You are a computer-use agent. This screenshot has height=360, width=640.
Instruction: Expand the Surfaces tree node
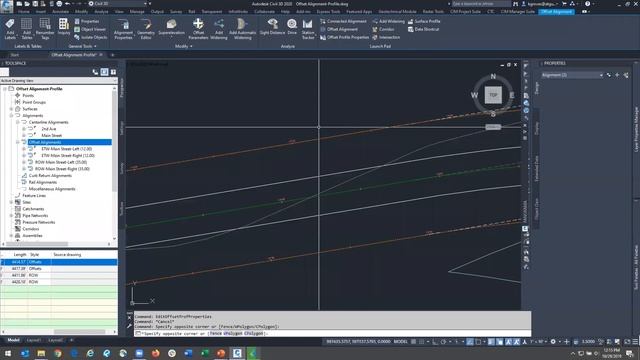11,109
